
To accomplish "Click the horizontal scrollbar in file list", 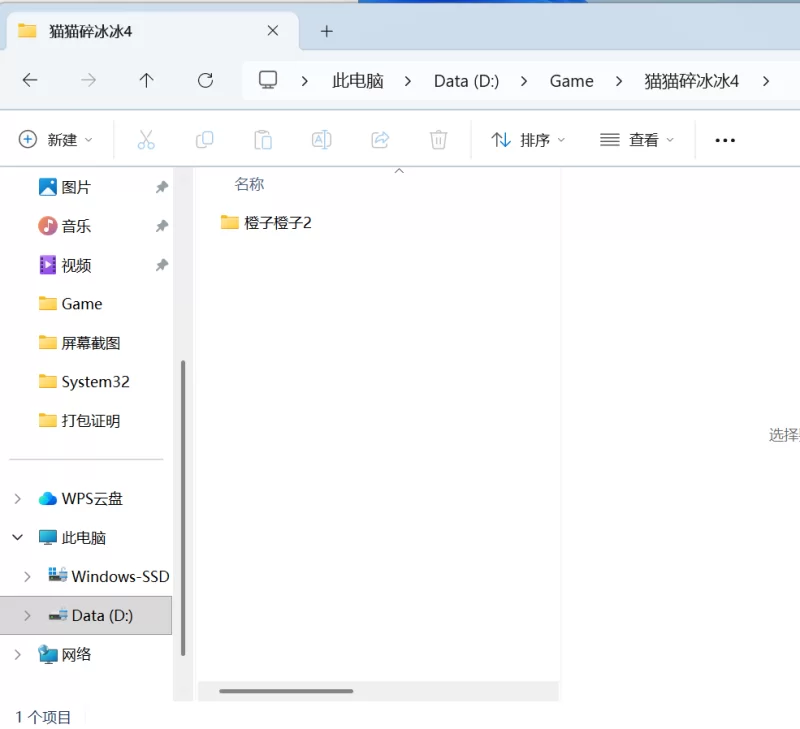I will click(x=286, y=691).
